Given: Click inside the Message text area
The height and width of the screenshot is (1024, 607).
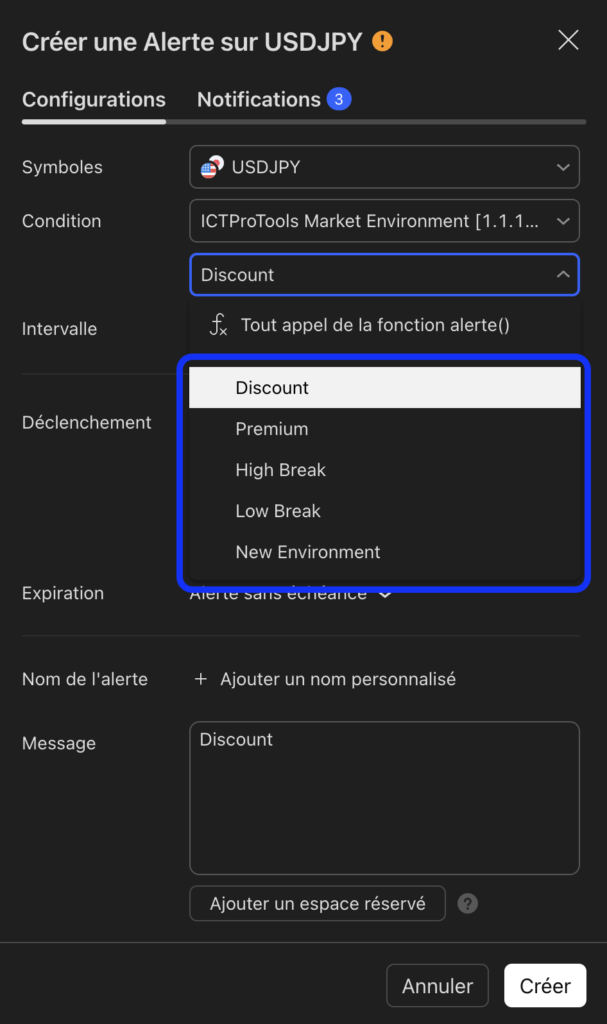Looking at the screenshot, I should click(384, 798).
